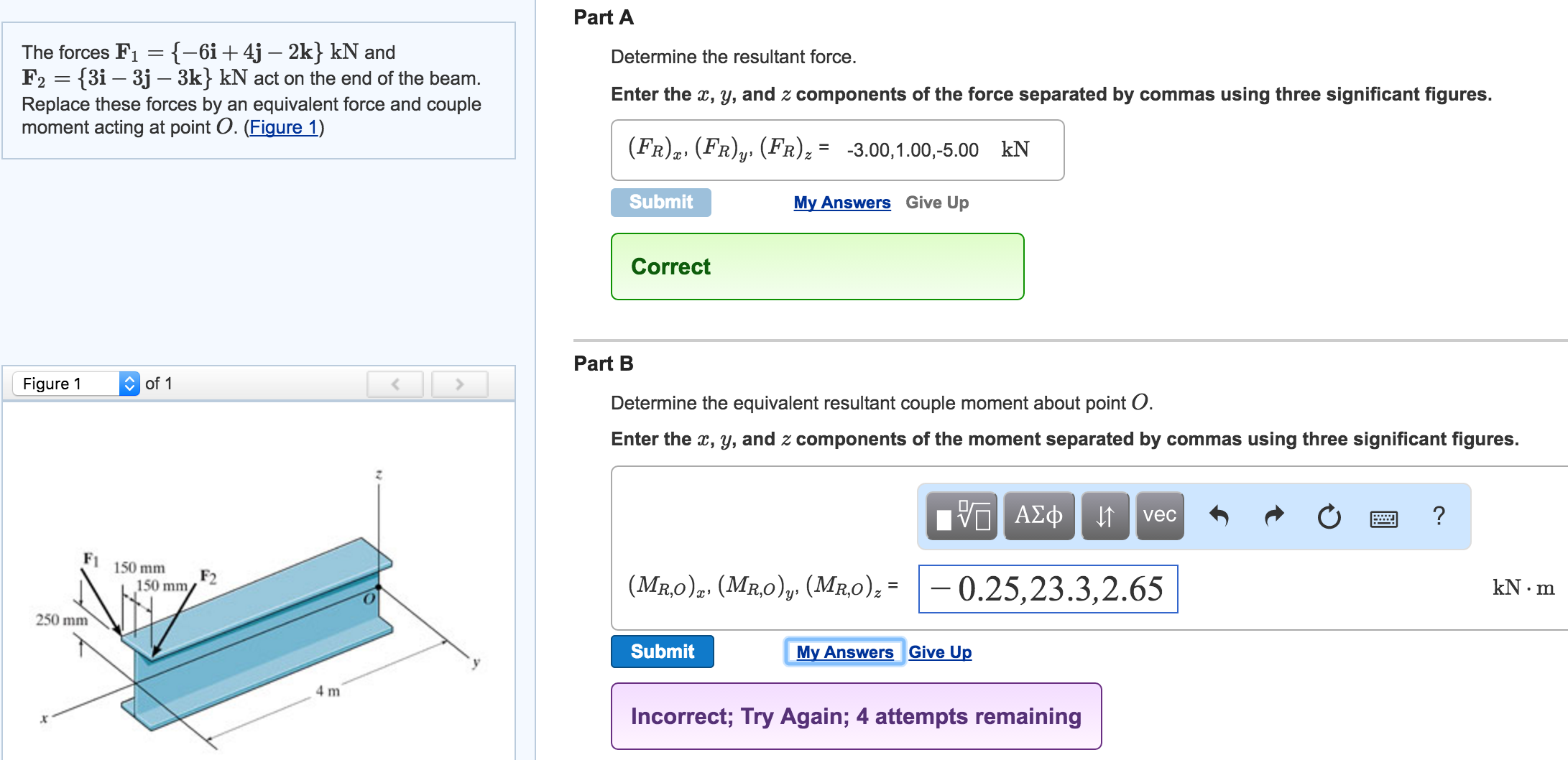The height and width of the screenshot is (760, 1568).
Task: Click the next figure chevron
Action: tap(458, 383)
